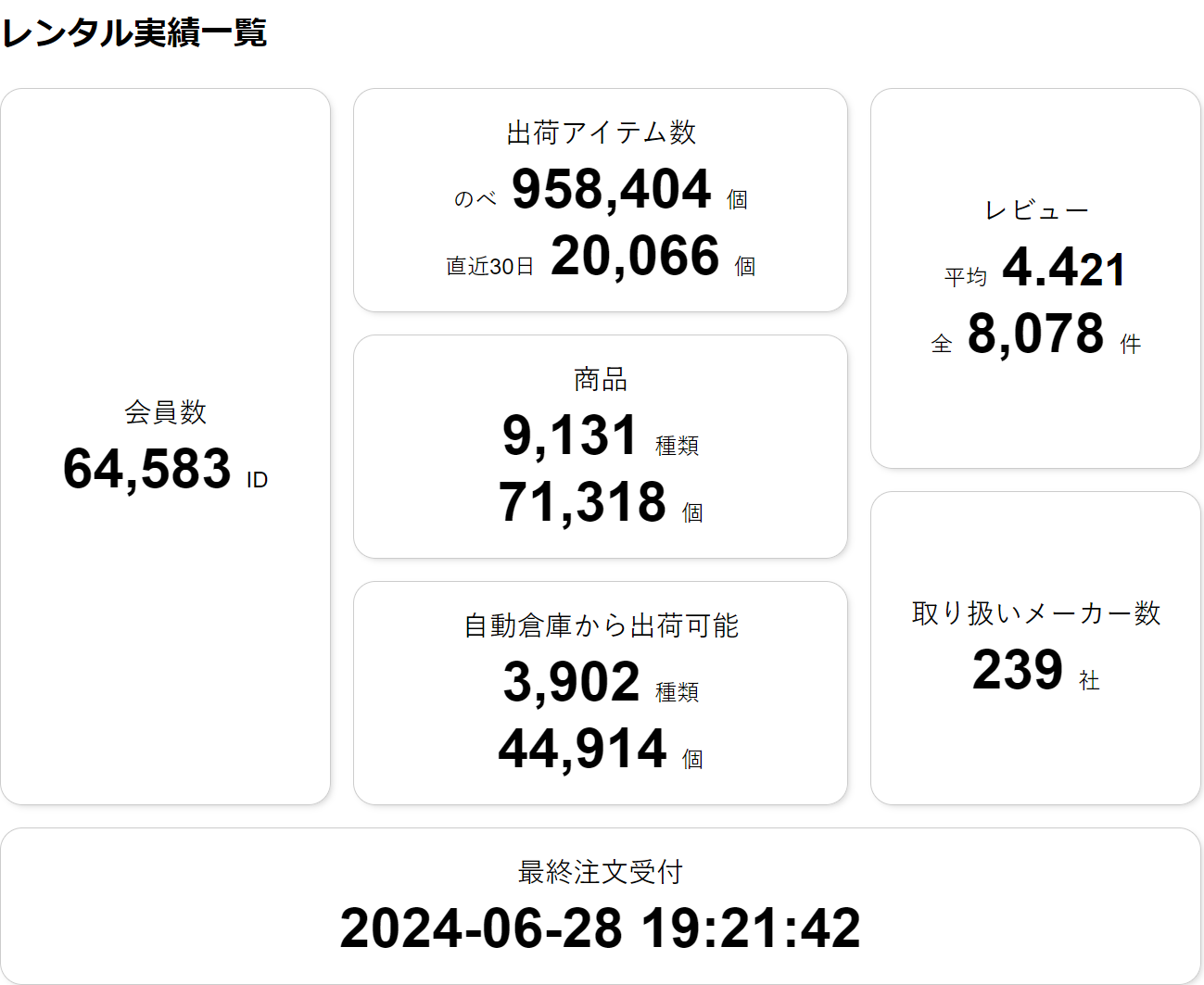Viewport: 1204px width, 985px height.
Task: Click the 直近30日 label
Action: coord(489,267)
